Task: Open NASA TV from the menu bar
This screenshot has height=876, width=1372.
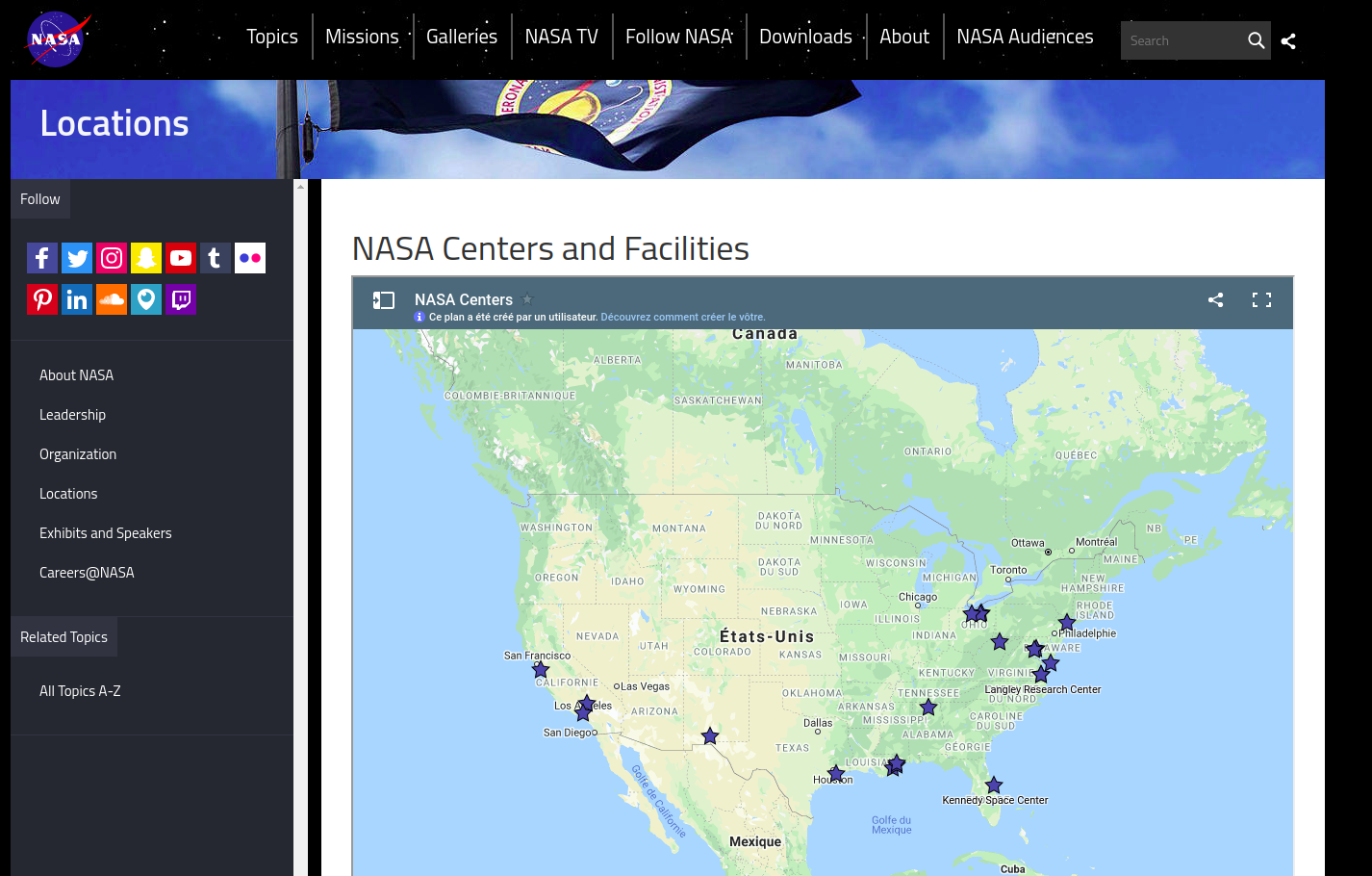Action: pos(561,36)
